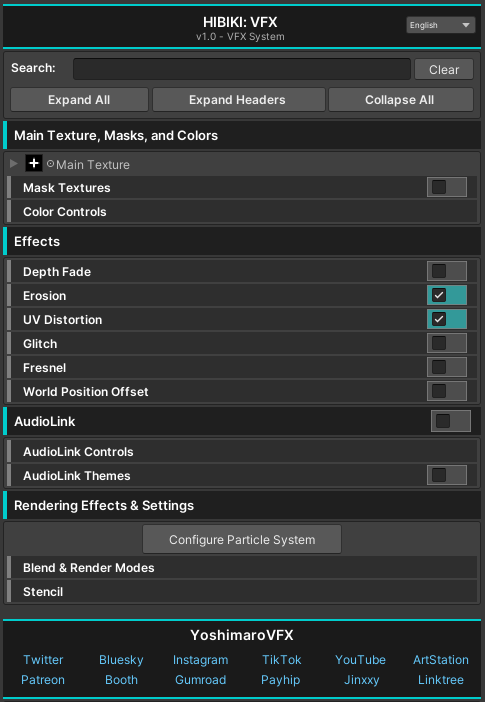Expand the Color Controls section

[242, 212]
